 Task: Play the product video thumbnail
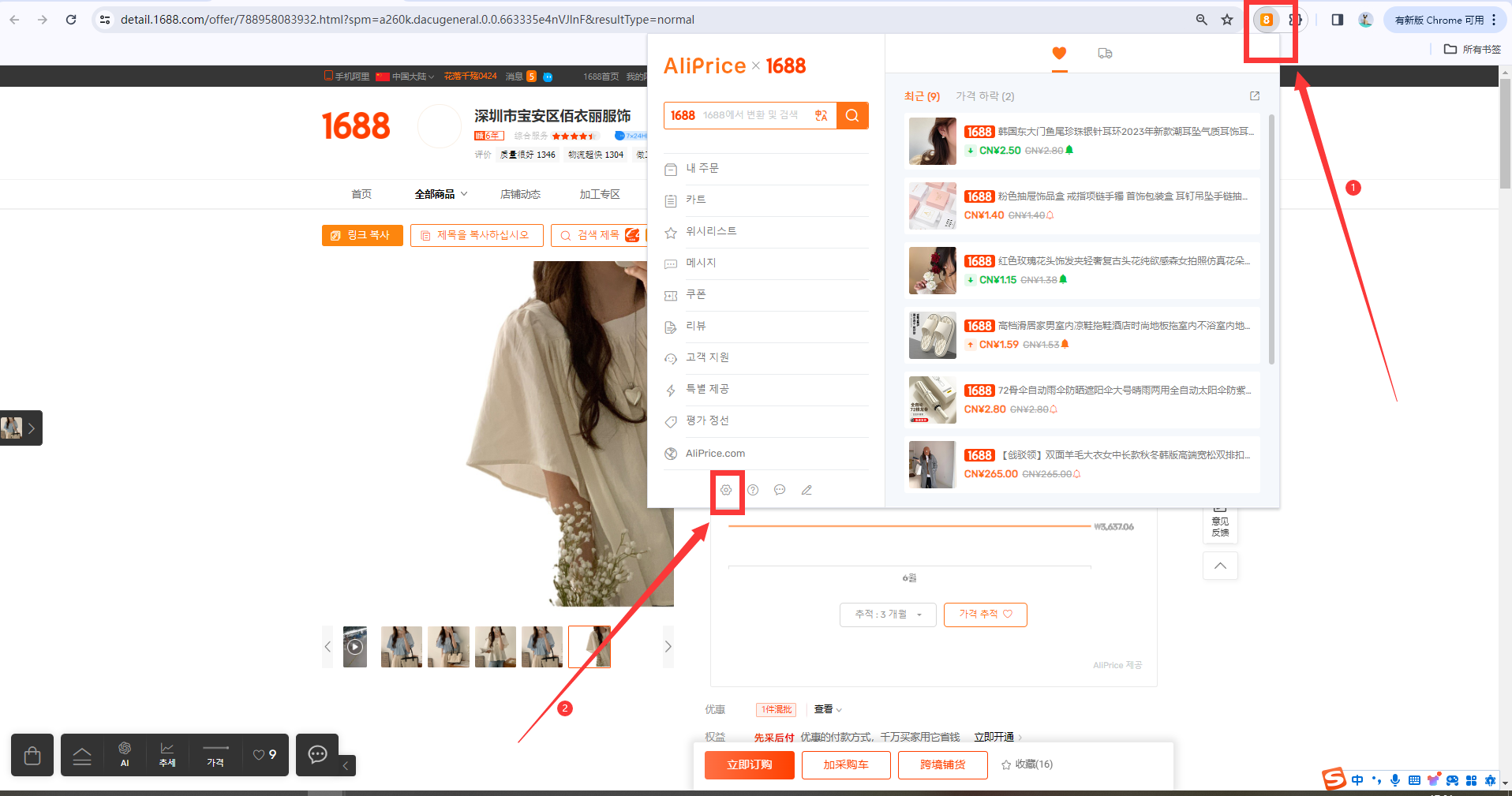(x=355, y=647)
